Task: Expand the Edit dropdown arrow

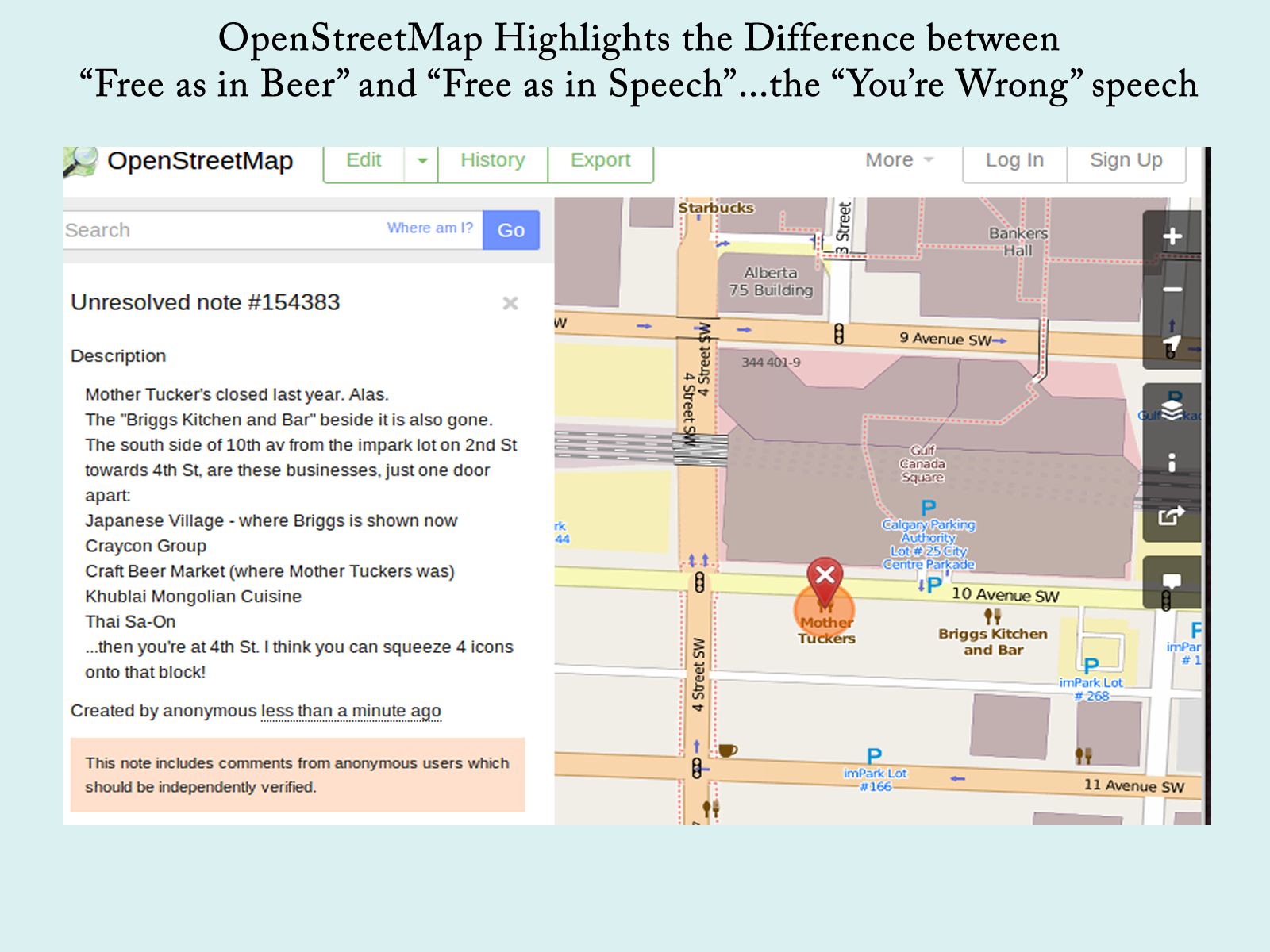Action: (x=421, y=161)
